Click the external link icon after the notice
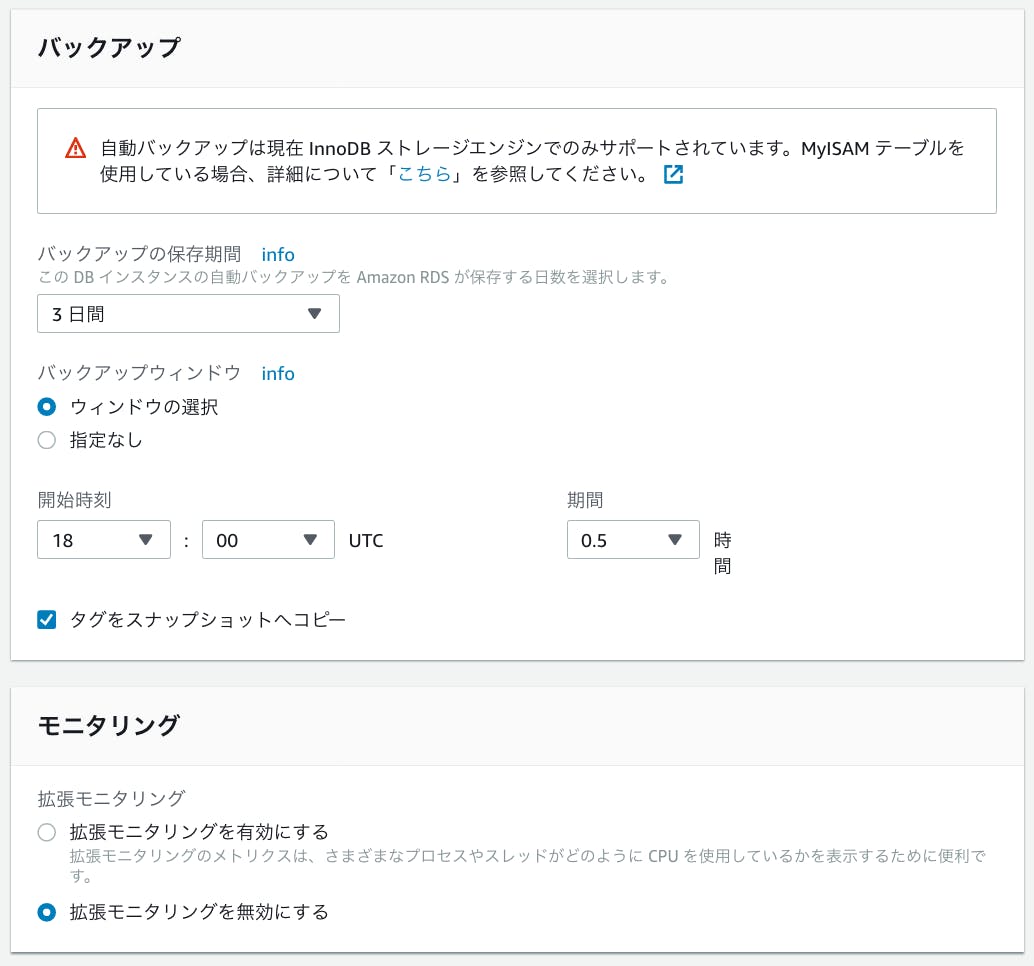Viewport: 1034px width, 966px height. pos(674,175)
